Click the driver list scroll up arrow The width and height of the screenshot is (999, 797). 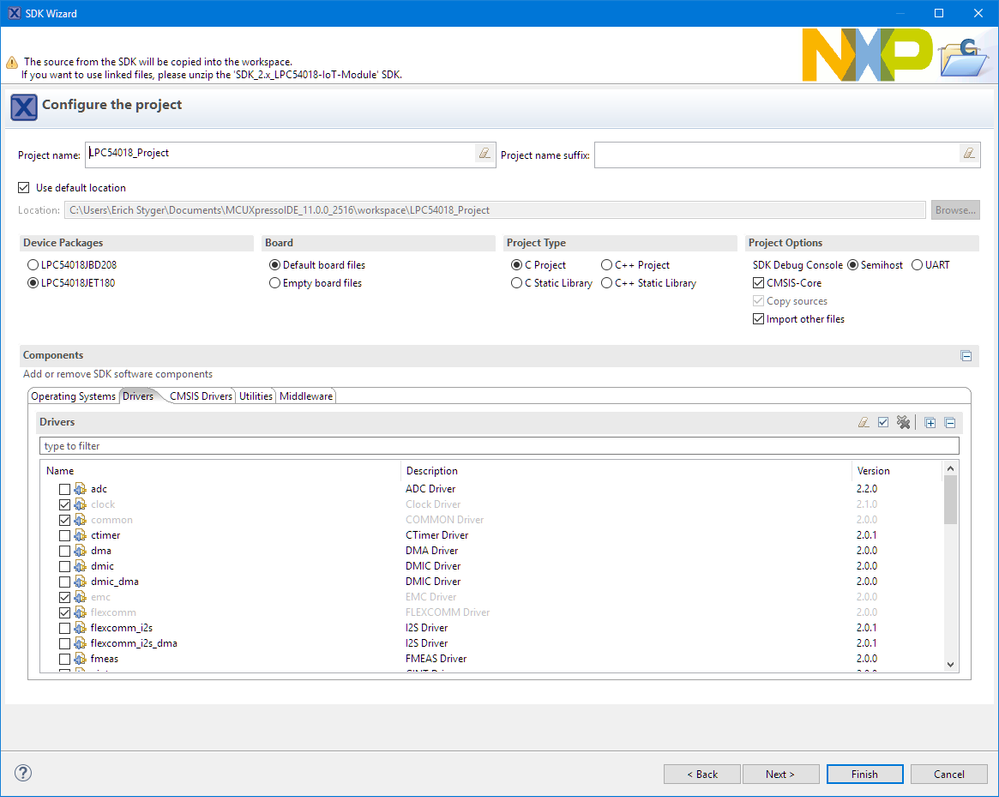950,469
